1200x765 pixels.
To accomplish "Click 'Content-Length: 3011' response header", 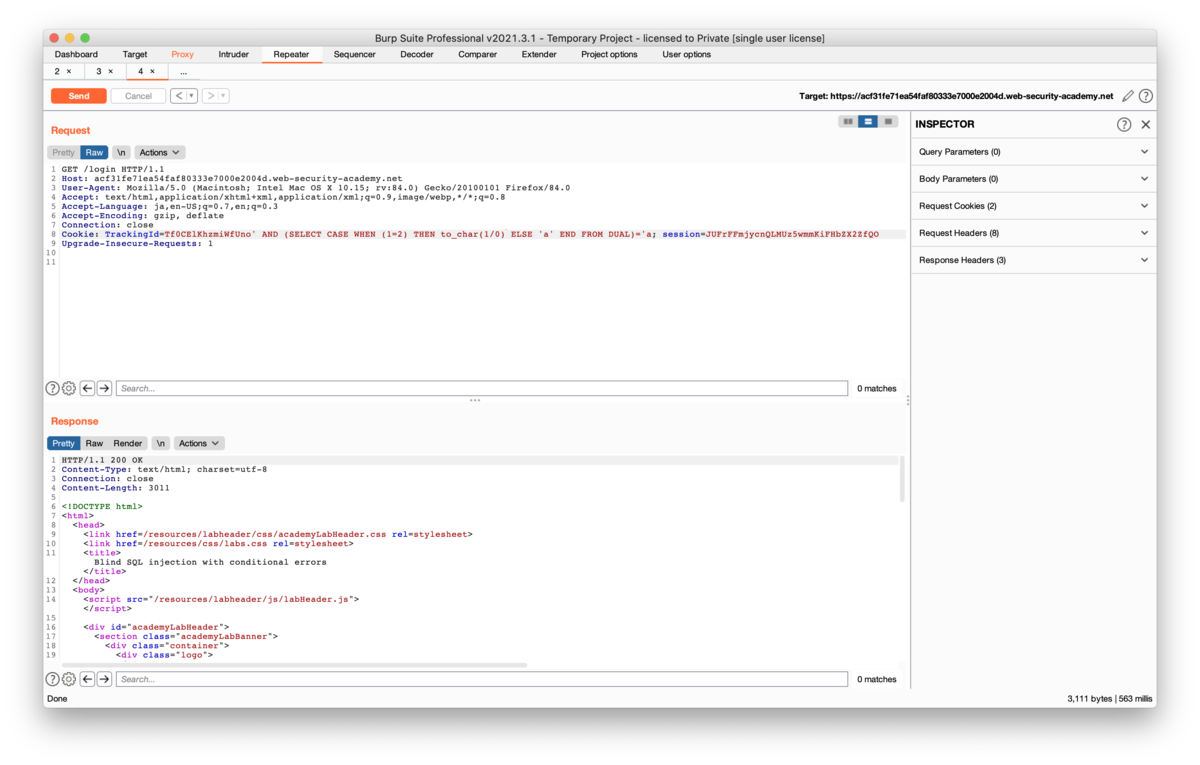I will (115, 488).
